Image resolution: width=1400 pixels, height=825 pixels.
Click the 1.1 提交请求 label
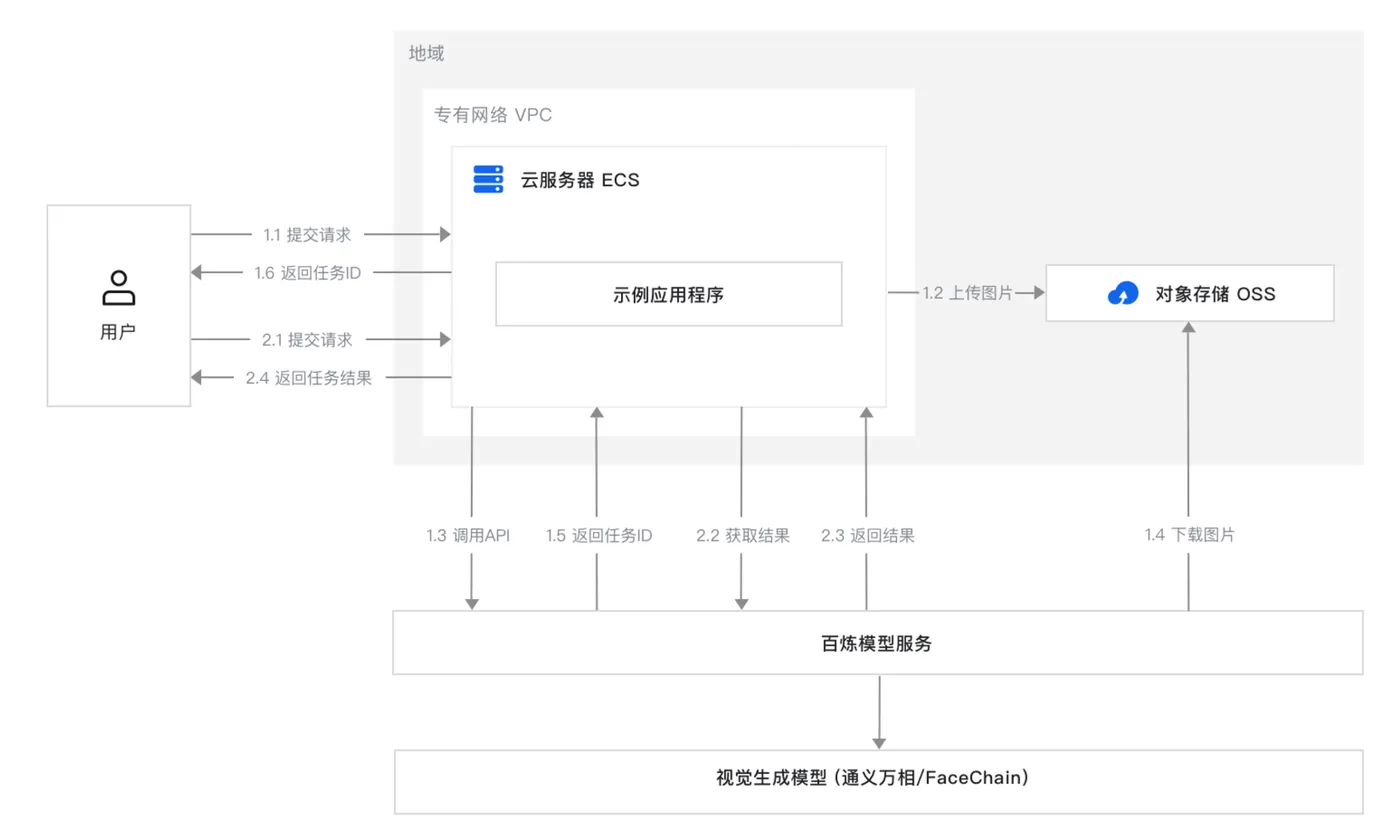(307, 235)
